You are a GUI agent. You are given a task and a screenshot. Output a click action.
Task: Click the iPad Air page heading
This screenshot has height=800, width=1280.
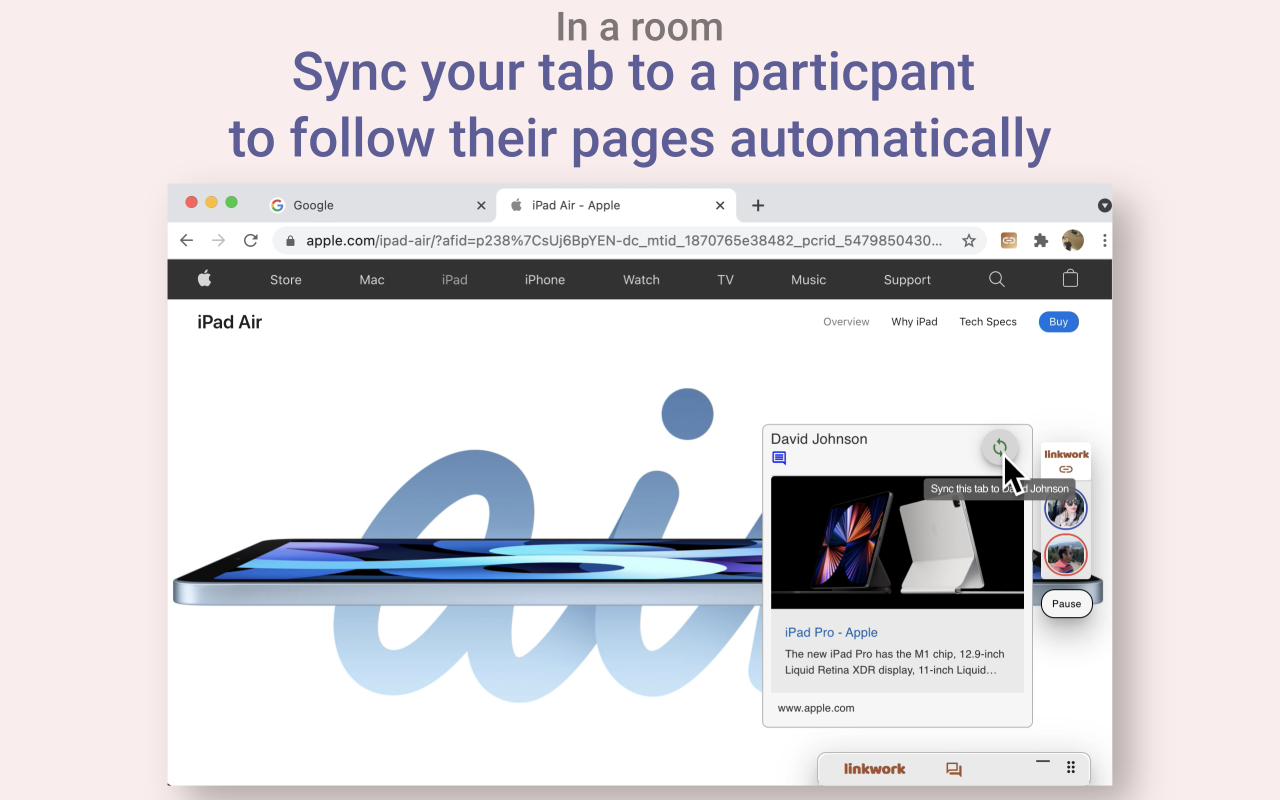point(230,322)
